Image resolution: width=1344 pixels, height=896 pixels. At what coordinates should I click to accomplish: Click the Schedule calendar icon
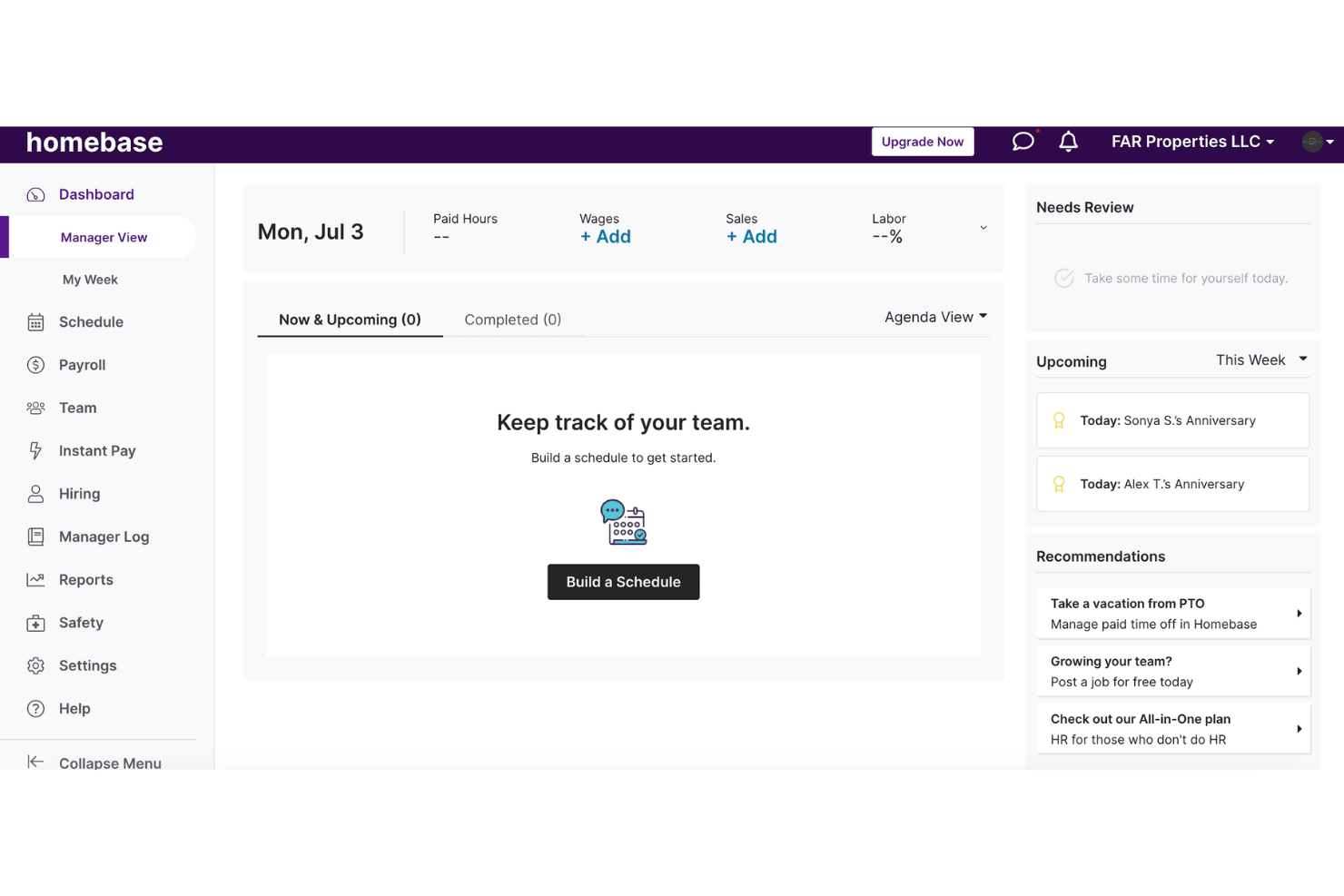35,322
